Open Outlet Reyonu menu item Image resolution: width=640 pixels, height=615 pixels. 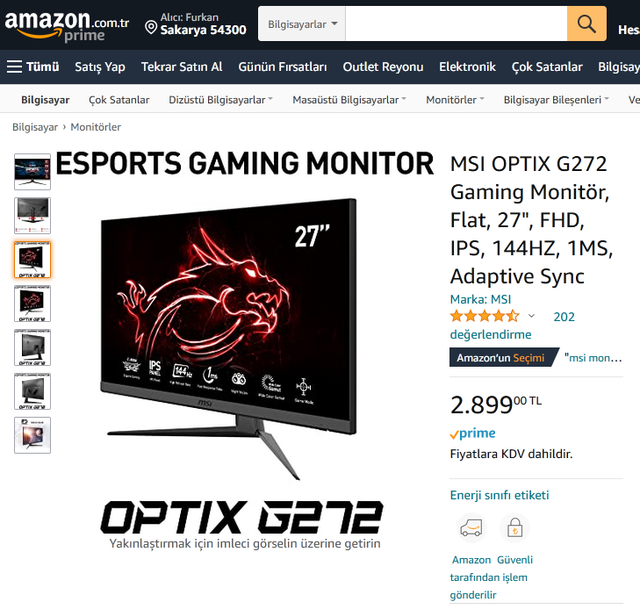pyautogui.click(x=383, y=67)
